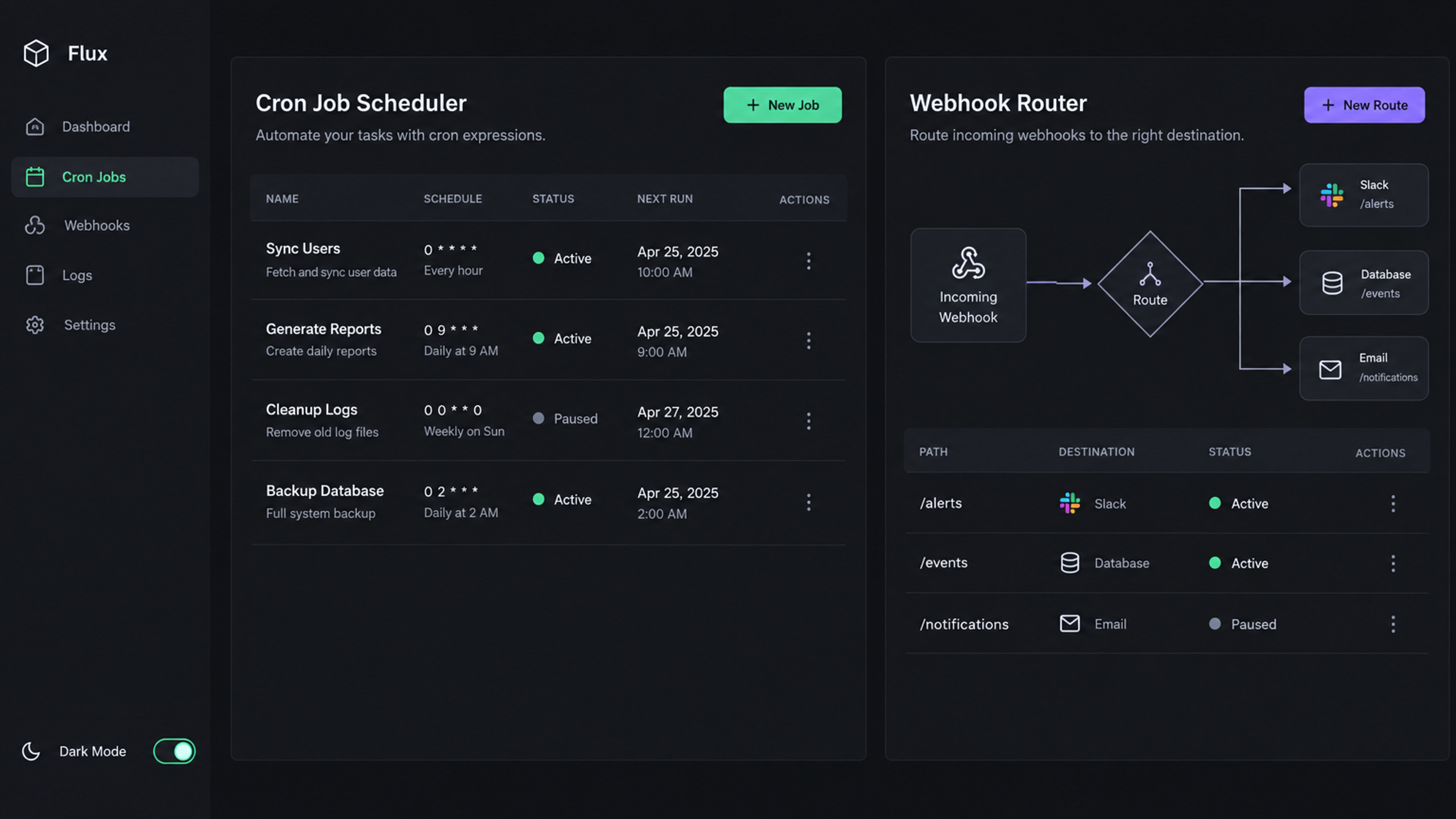Open actions menu for /notifications route
Viewport: 1456px width, 819px height.
(x=1393, y=624)
